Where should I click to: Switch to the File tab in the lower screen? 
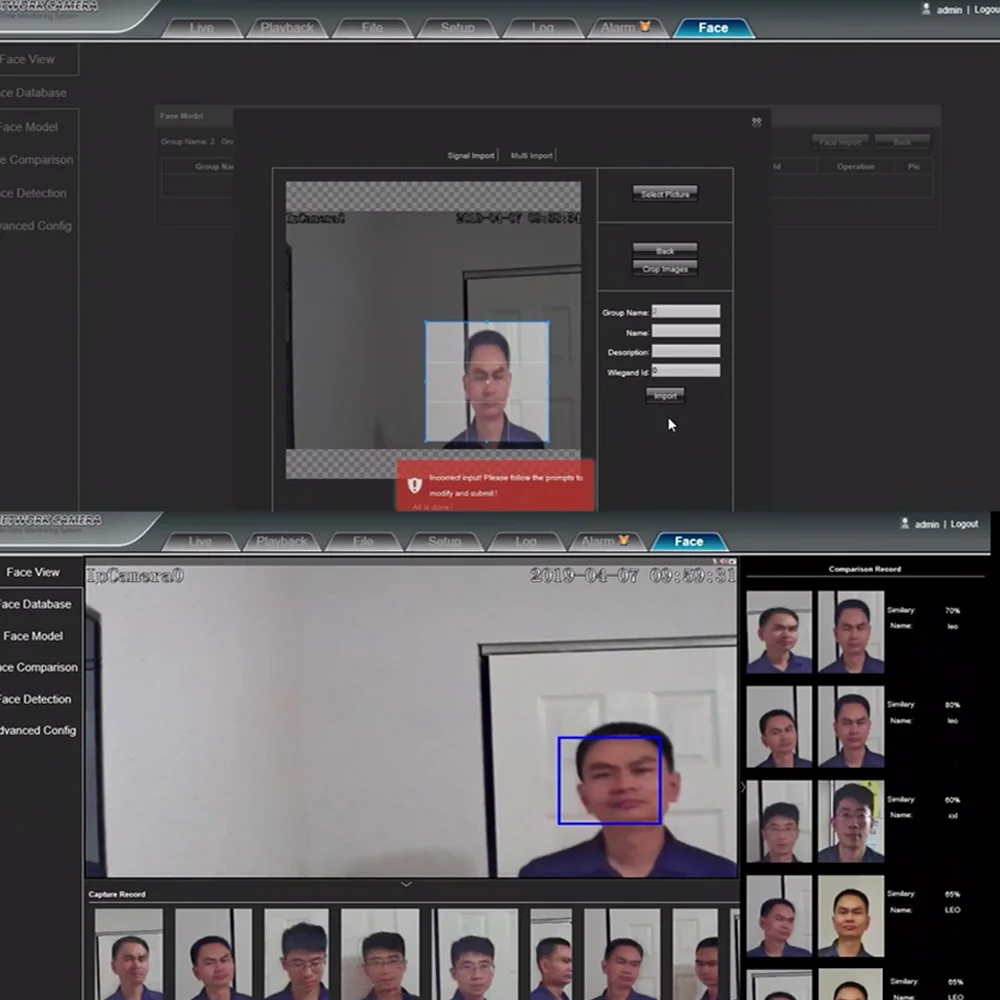[364, 541]
